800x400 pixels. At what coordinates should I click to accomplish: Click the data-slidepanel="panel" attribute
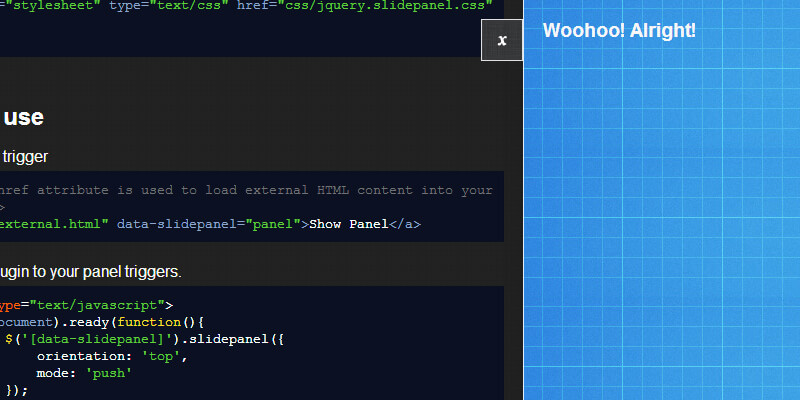click(208, 223)
